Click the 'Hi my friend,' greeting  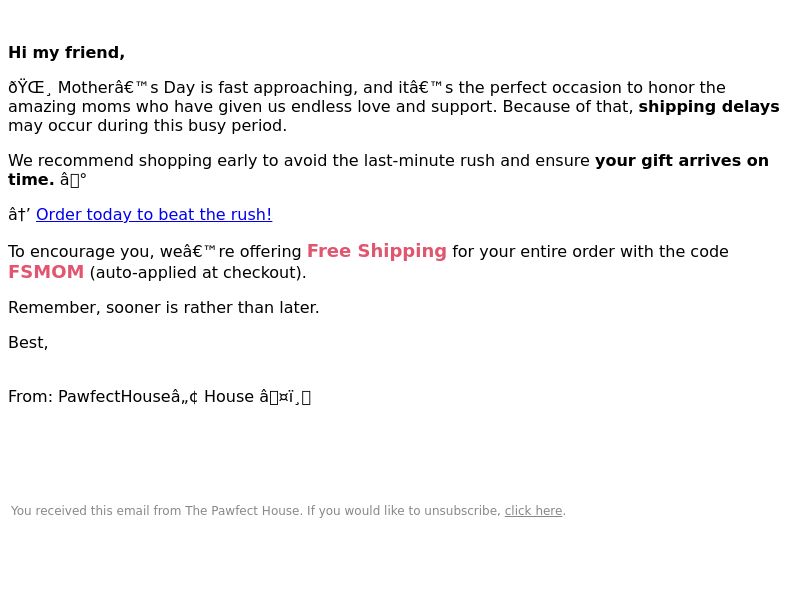point(66,53)
